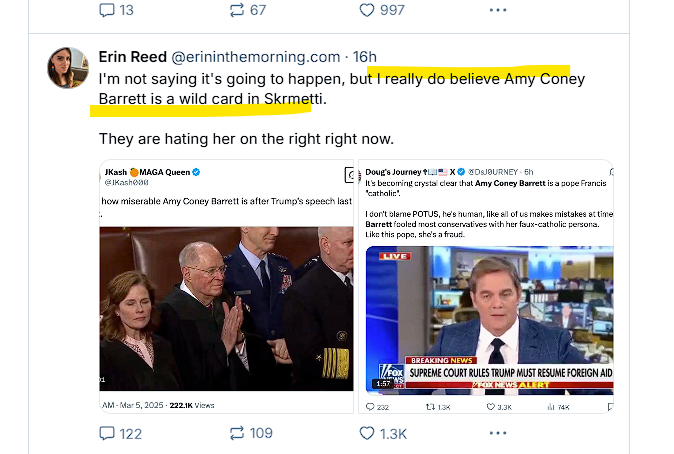Open the Fox News breaking news screenshot
The height and width of the screenshot is (454, 674).
point(488,318)
